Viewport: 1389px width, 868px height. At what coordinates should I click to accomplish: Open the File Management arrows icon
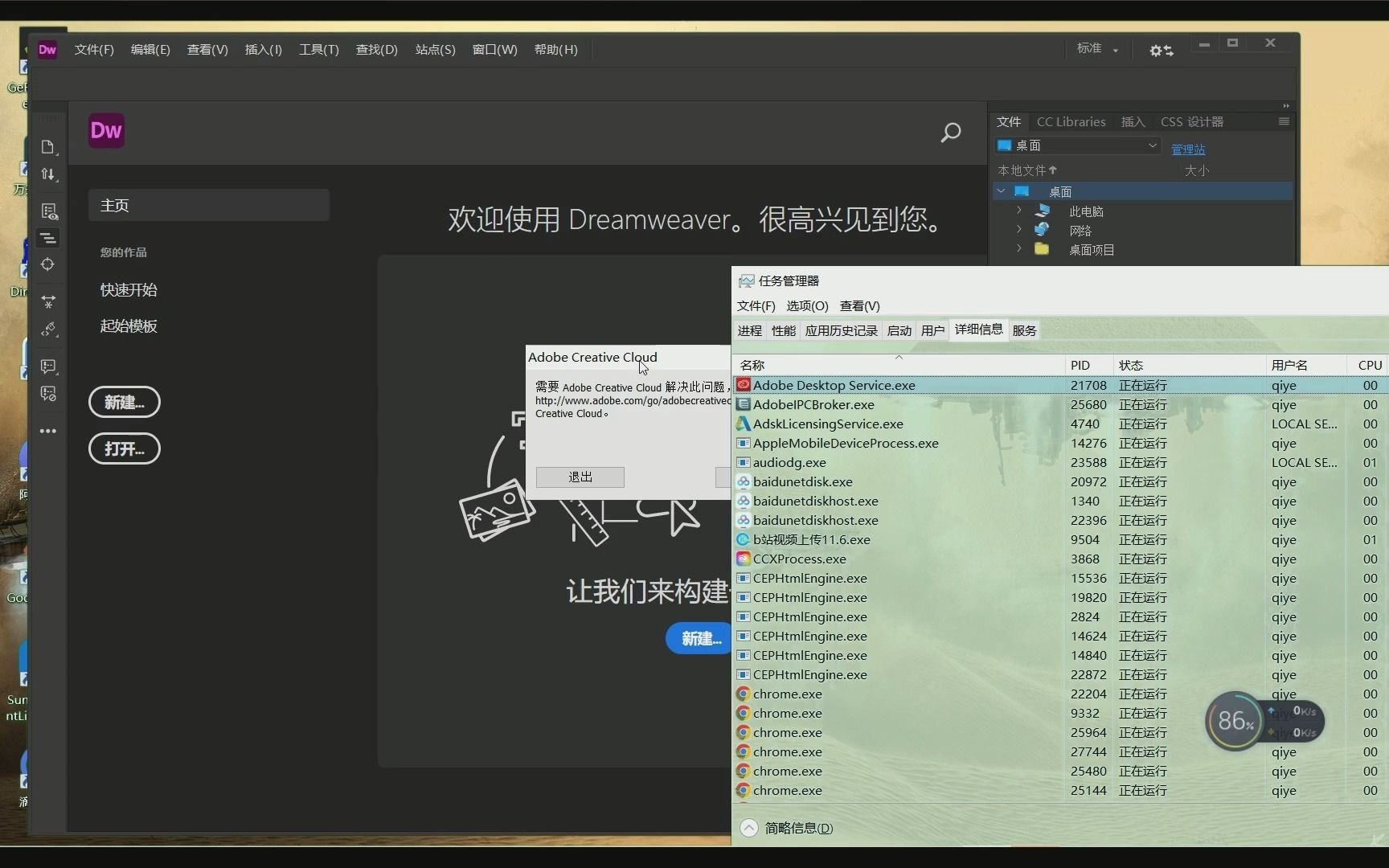(48, 174)
